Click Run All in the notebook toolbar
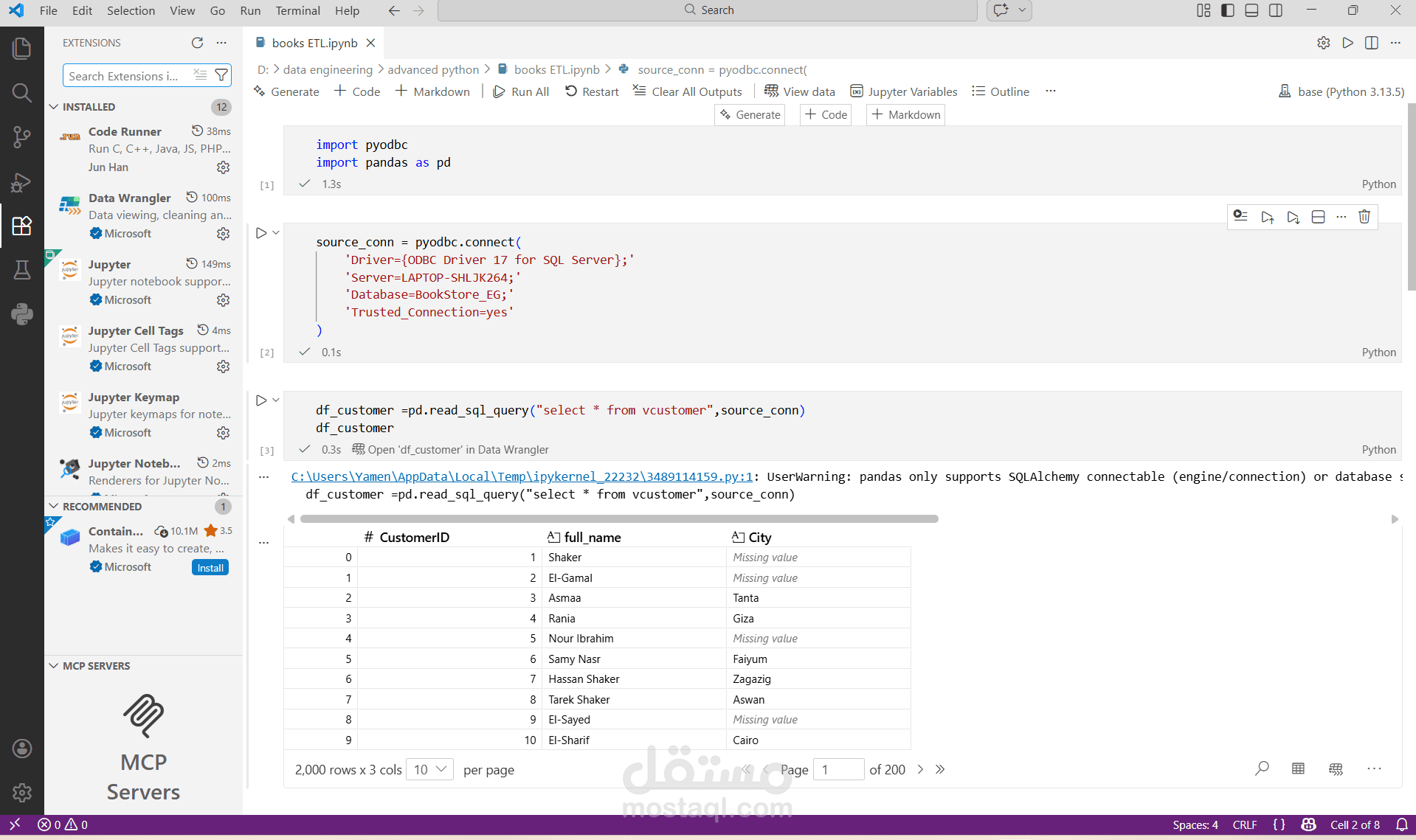This screenshot has height=840, width=1416. [x=521, y=91]
